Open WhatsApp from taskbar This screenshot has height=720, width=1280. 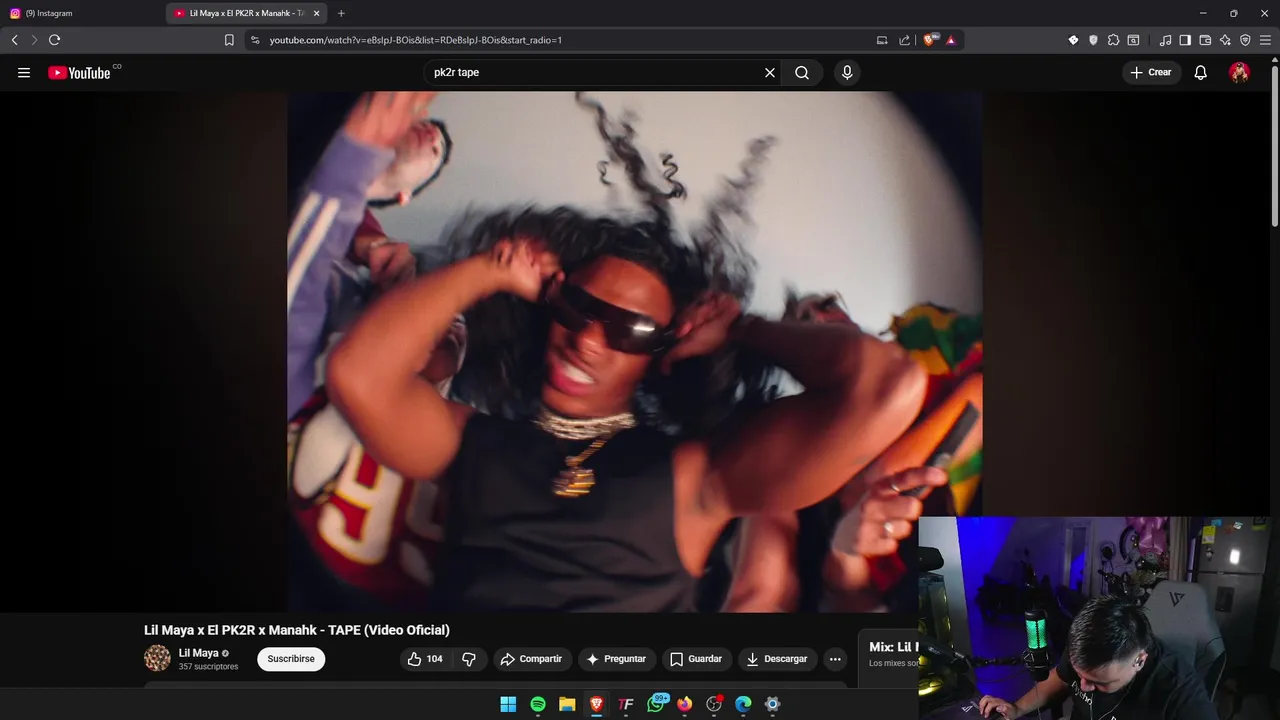click(656, 704)
